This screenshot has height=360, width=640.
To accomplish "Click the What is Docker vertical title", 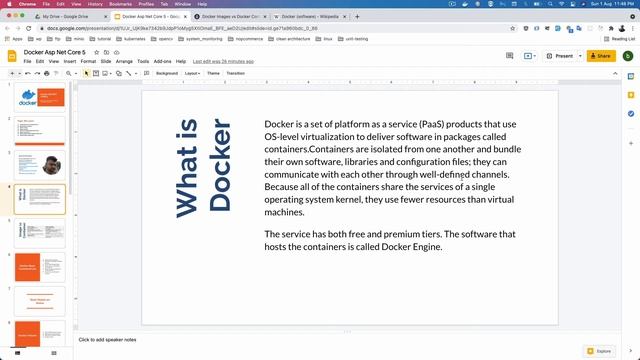I will pos(203,168).
